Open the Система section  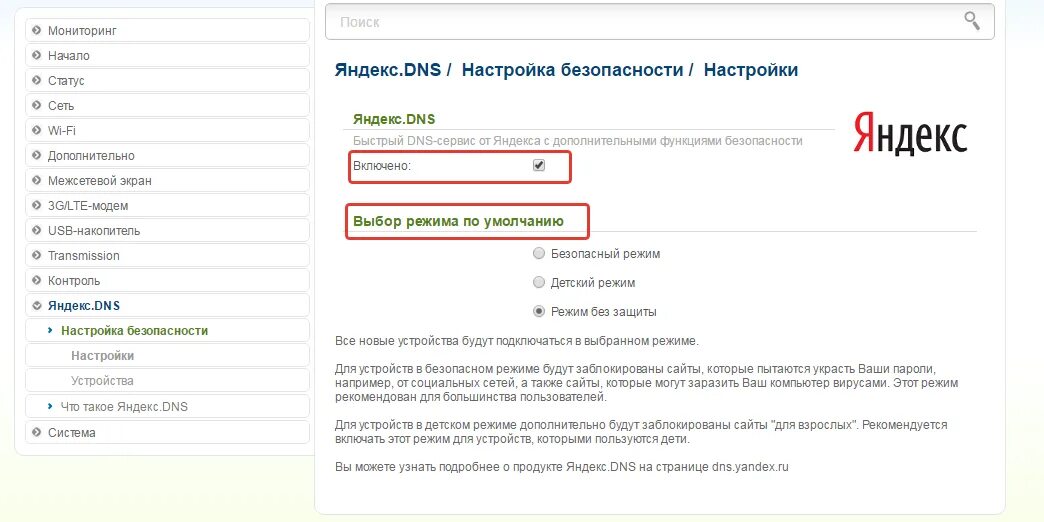point(167,432)
